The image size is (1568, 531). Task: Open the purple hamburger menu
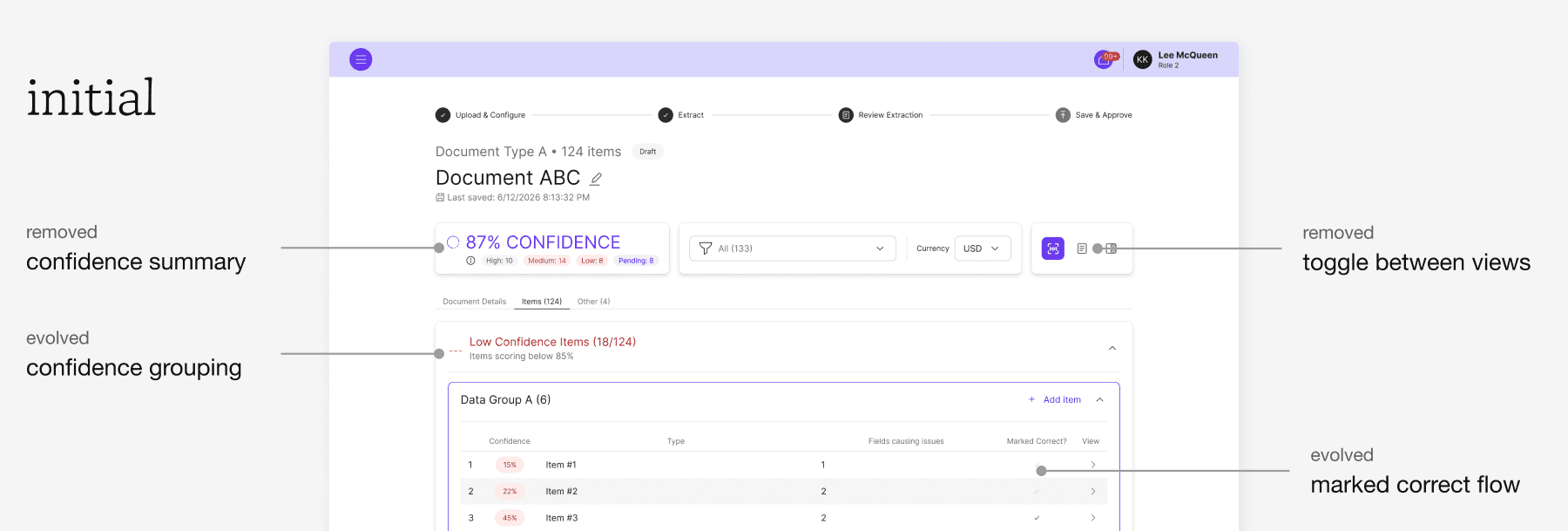pyautogui.click(x=361, y=59)
